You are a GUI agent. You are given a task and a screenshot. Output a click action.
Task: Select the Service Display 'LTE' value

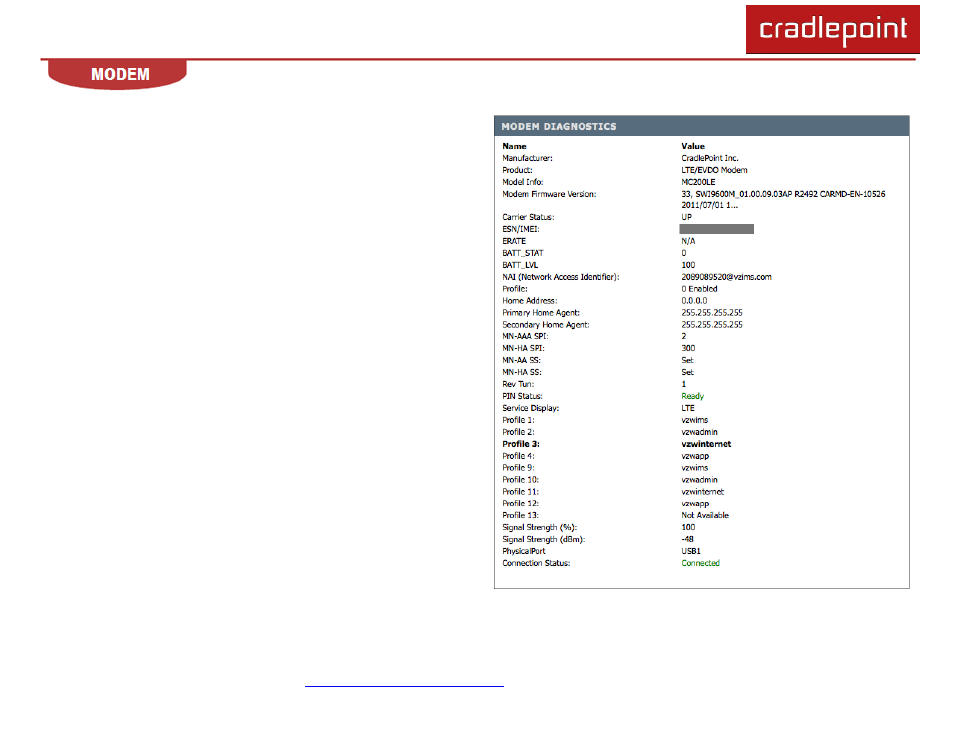(688, 408)
